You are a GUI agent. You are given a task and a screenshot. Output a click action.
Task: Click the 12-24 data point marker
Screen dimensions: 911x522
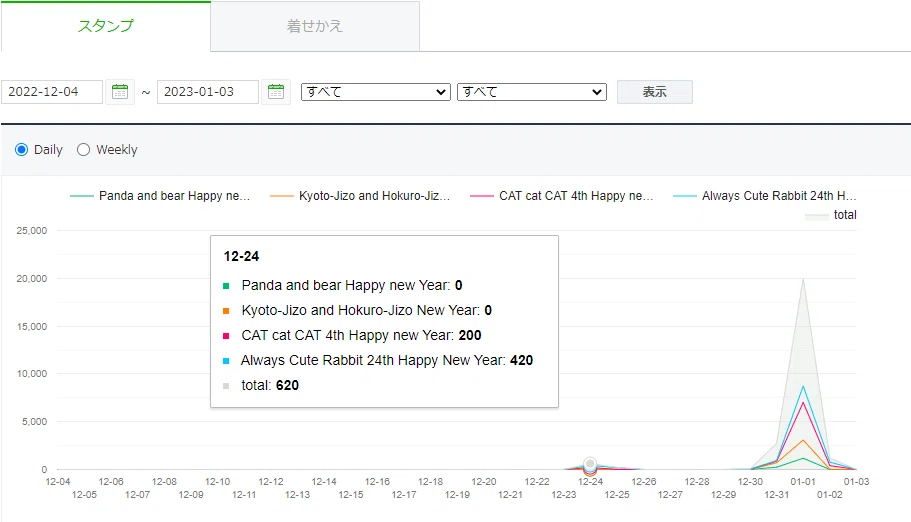[x=590, y=464]
